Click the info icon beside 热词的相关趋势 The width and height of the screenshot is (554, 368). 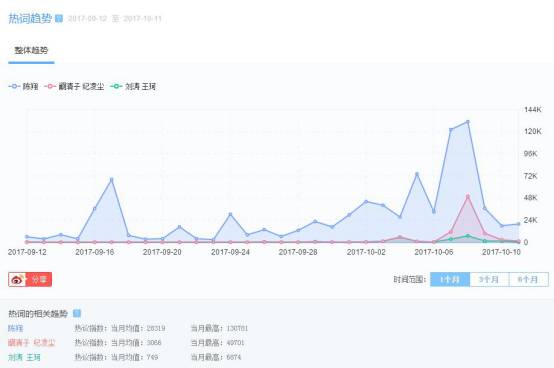tap(77, 313)
